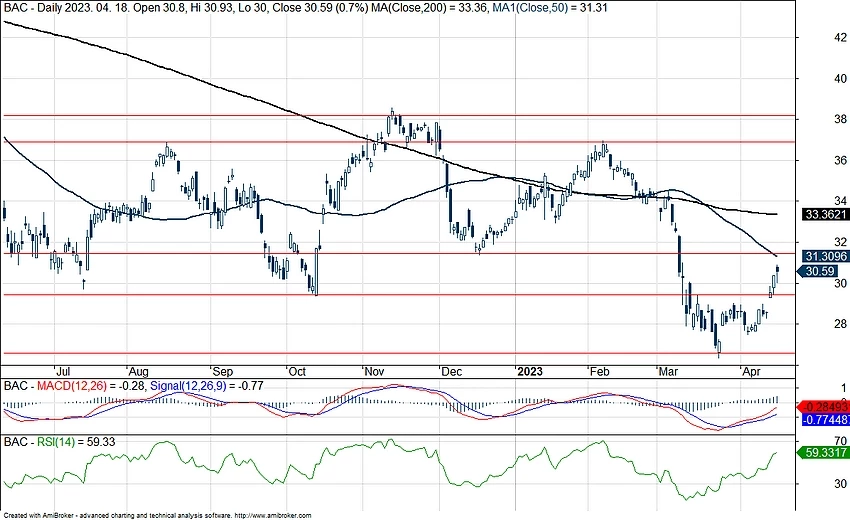Click the 42 price axis label

tap(840, 37)
